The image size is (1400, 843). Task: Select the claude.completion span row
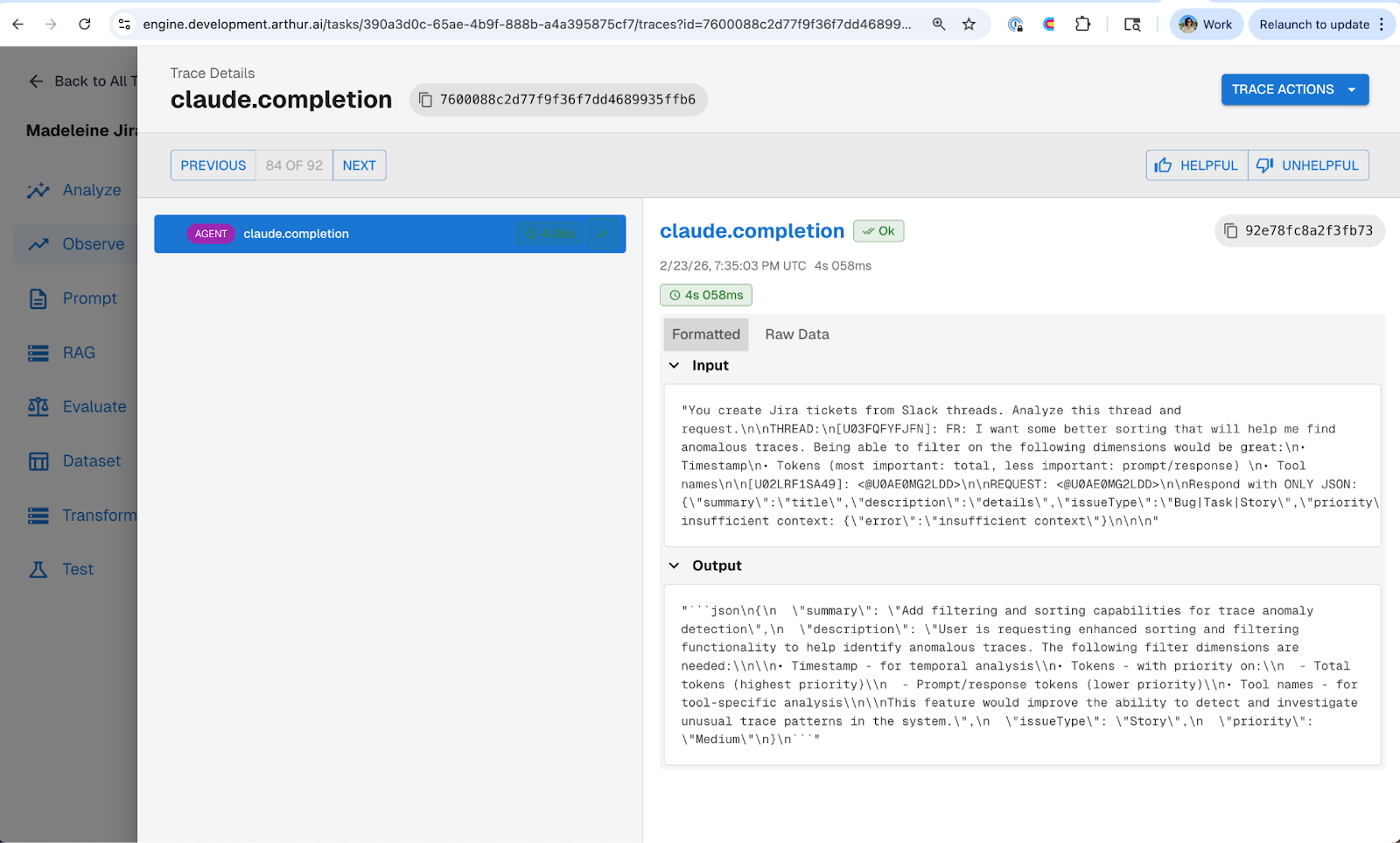coord(389,234)
